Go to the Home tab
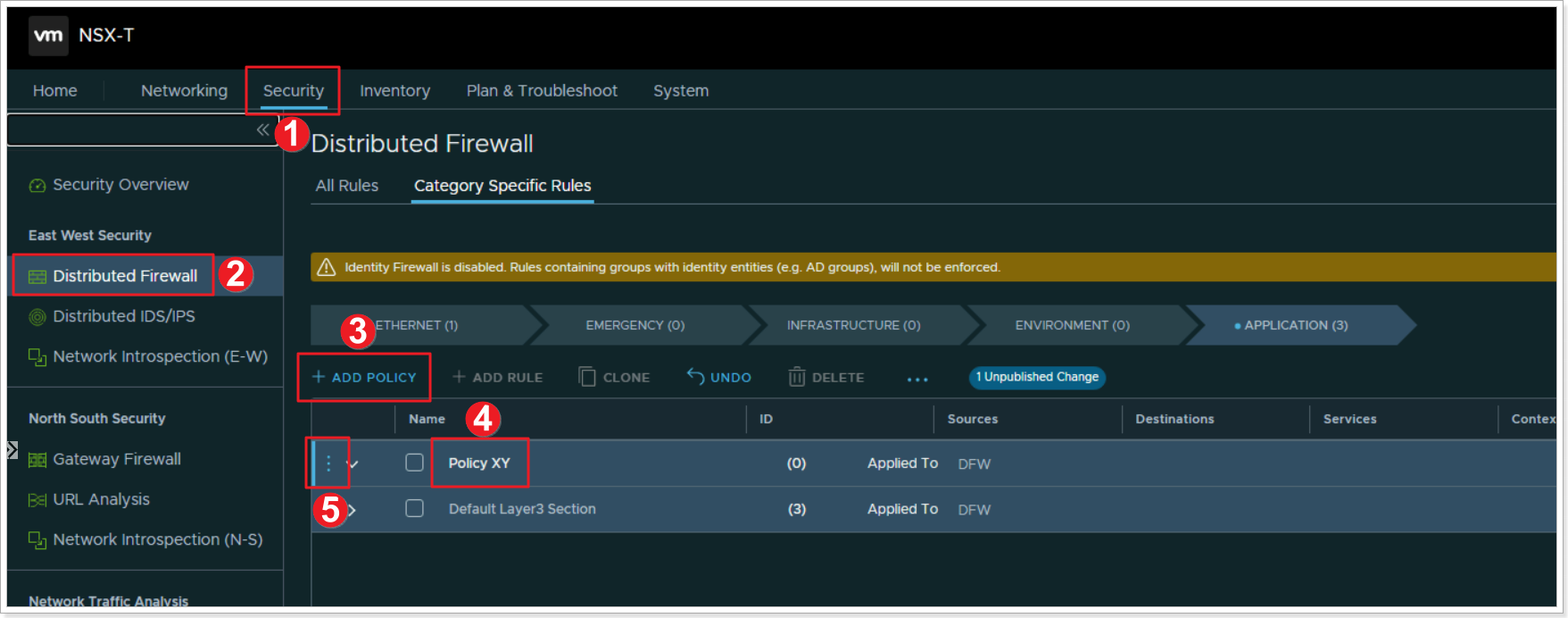The width and height of the screenshot is (1568, 618). [x=55, y=90]
